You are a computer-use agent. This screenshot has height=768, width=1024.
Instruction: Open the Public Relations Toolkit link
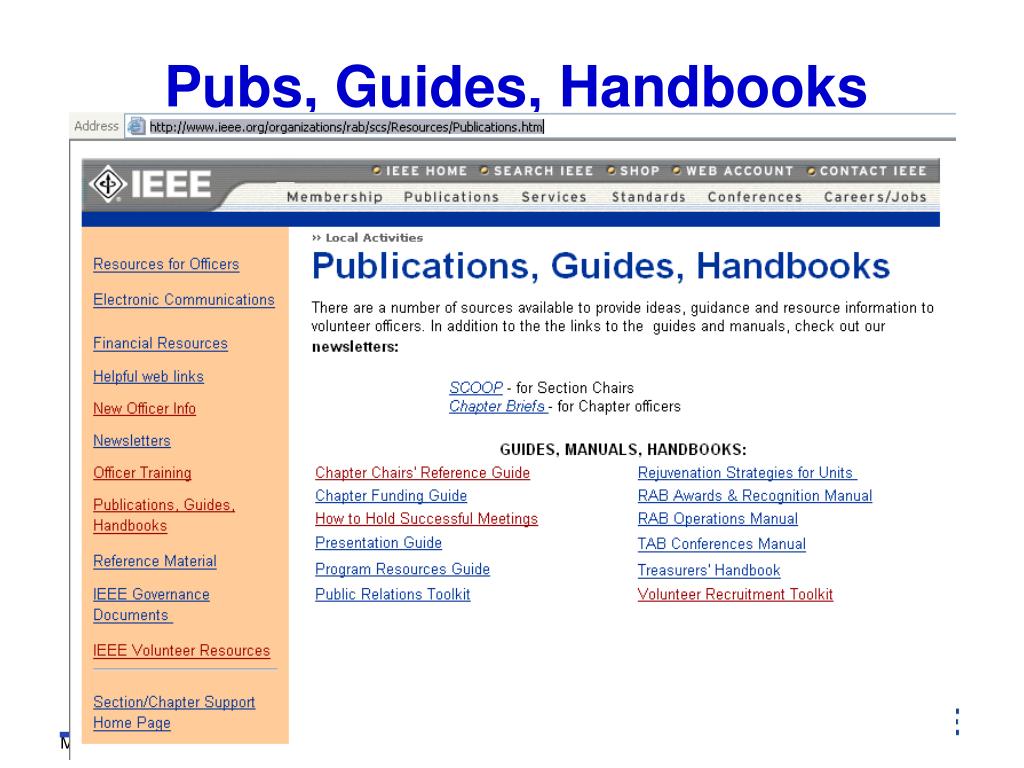392,594
